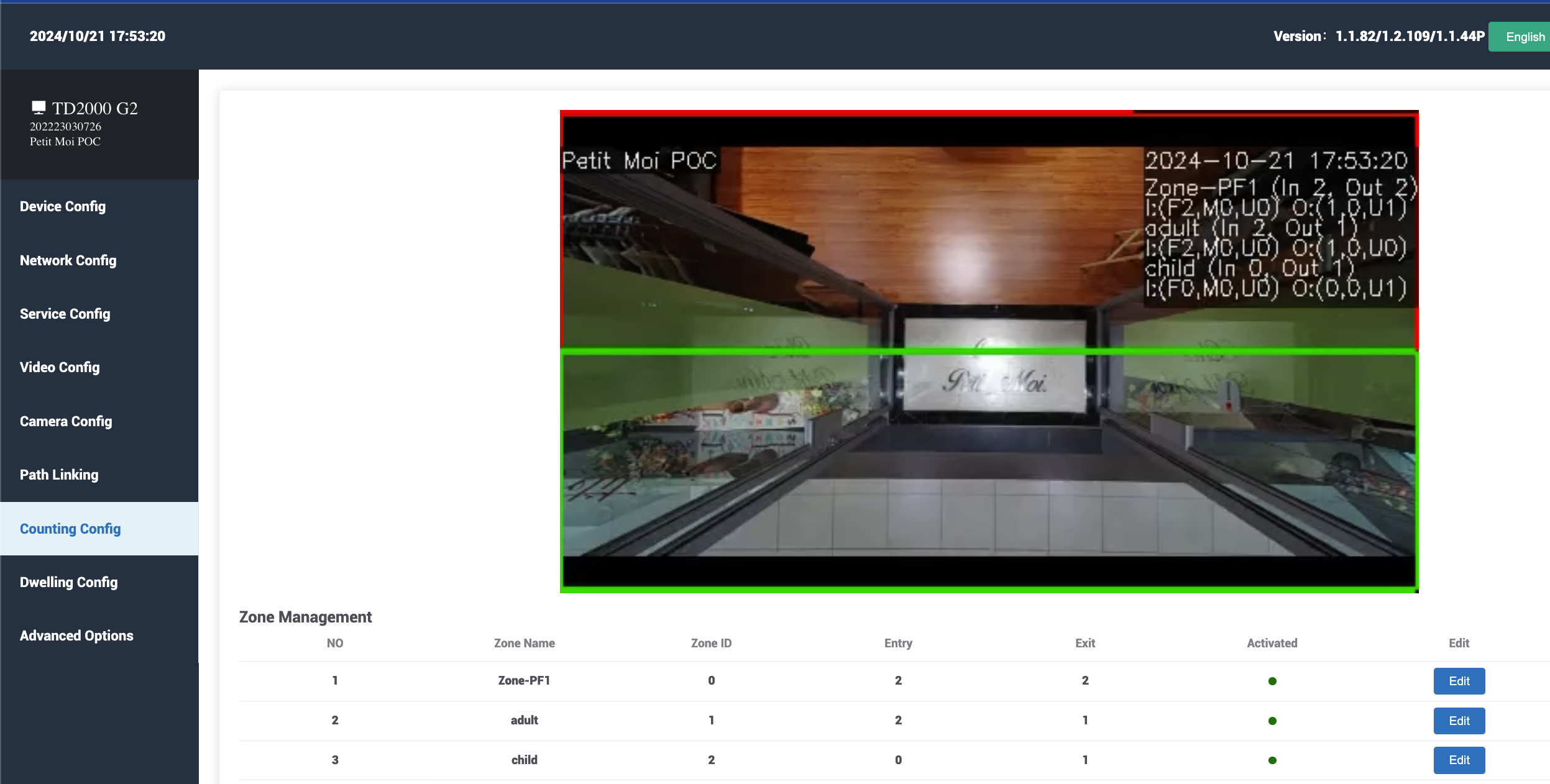Click the Zone Name column header
Viewport: 1550px width, 784px height.
[x=524, y=643]
